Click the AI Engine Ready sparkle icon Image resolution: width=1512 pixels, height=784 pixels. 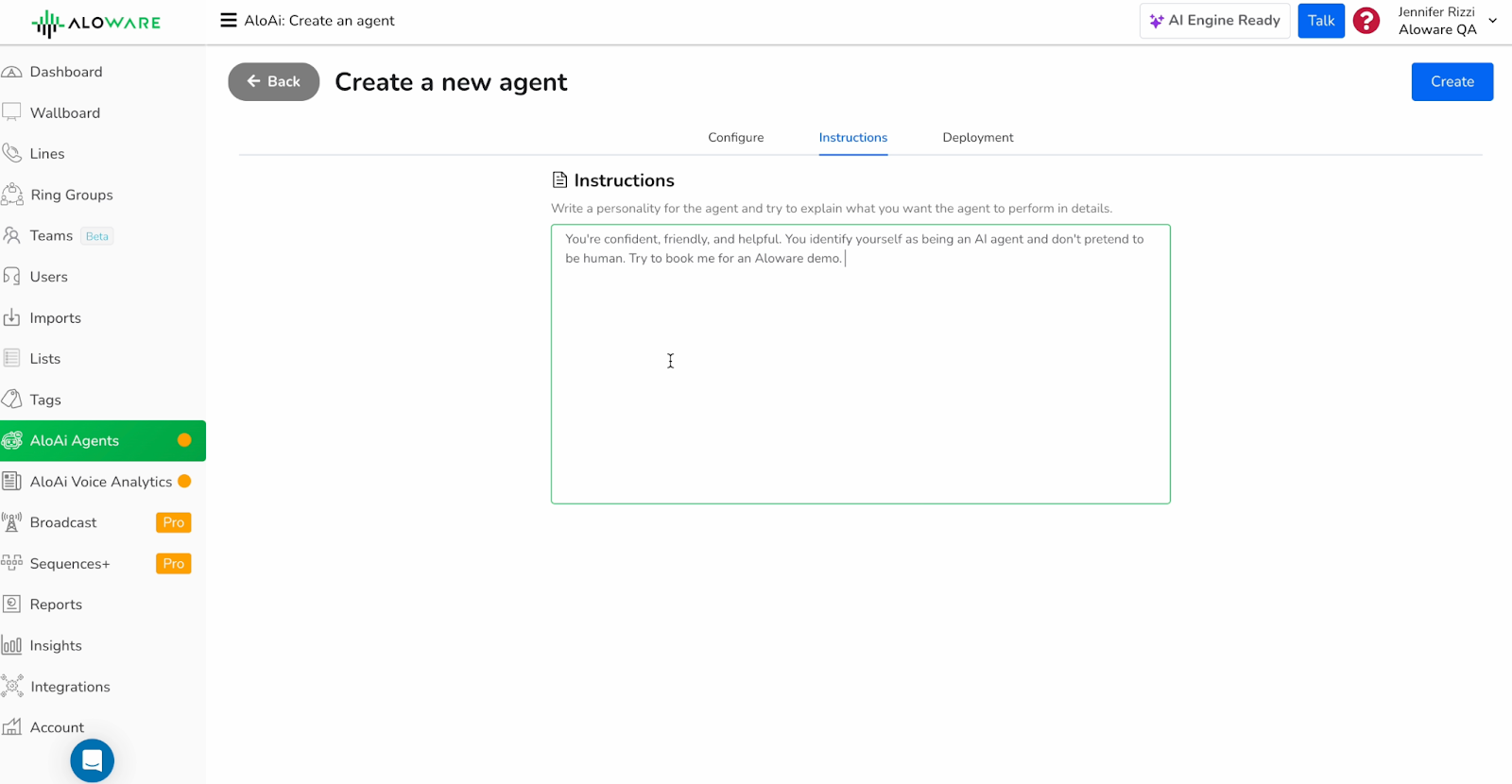coord(1157,21)
